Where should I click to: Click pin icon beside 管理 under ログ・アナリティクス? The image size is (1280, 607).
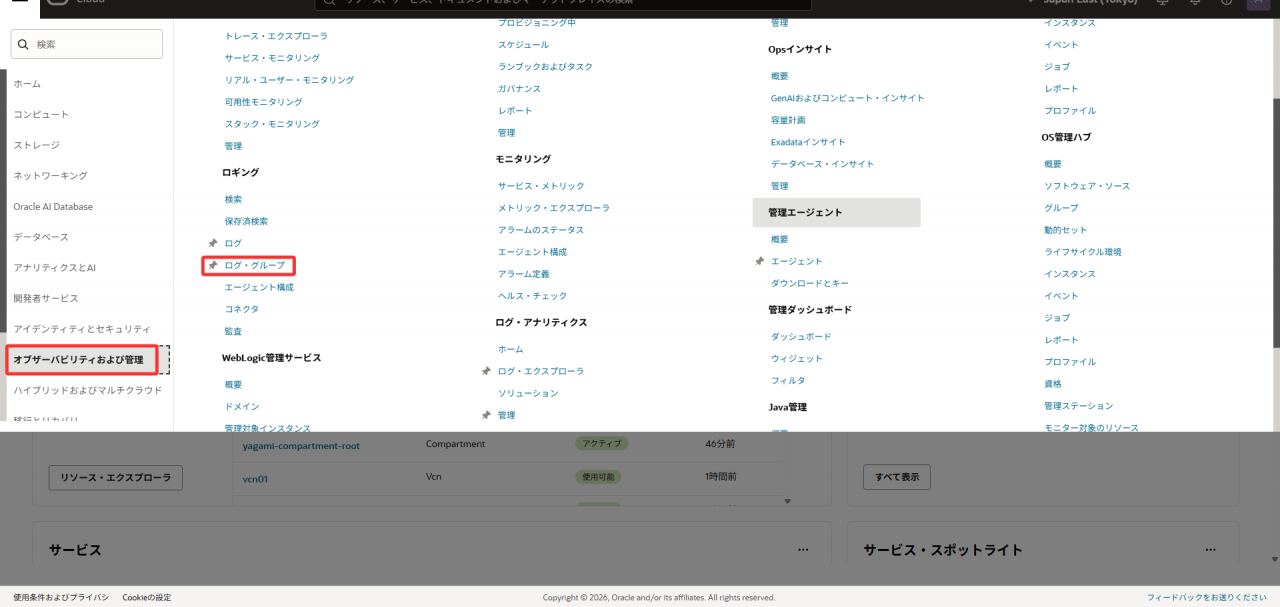pyautogui.click(x=486, y=415)
